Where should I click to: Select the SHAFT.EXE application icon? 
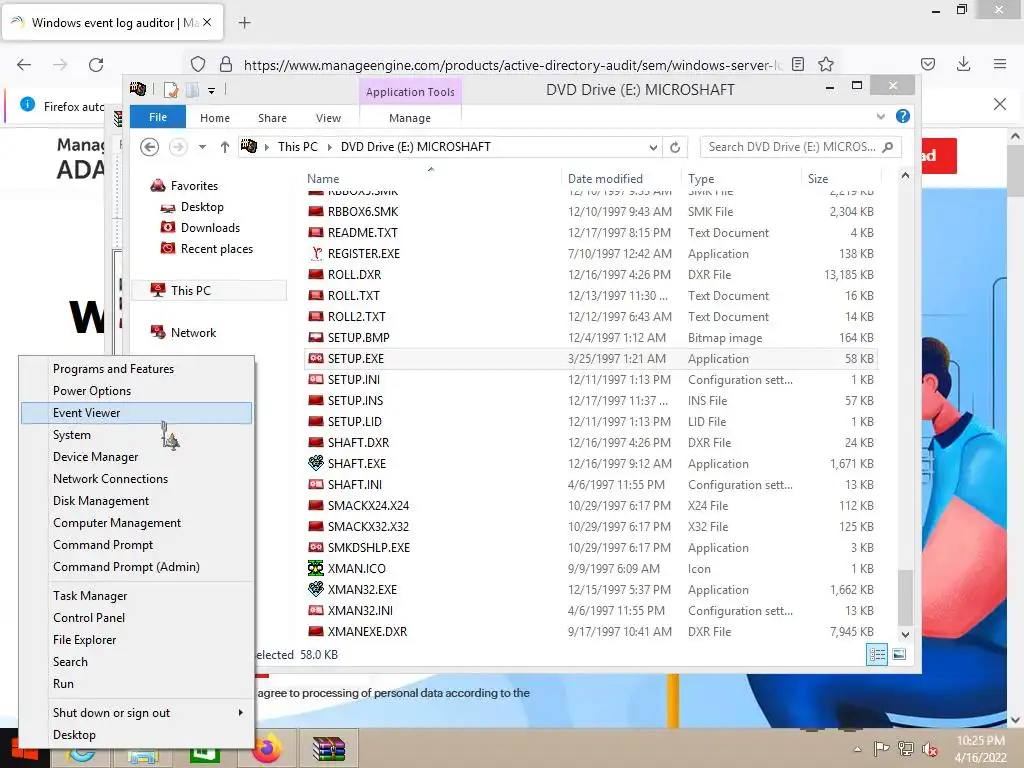coord(315,463)
